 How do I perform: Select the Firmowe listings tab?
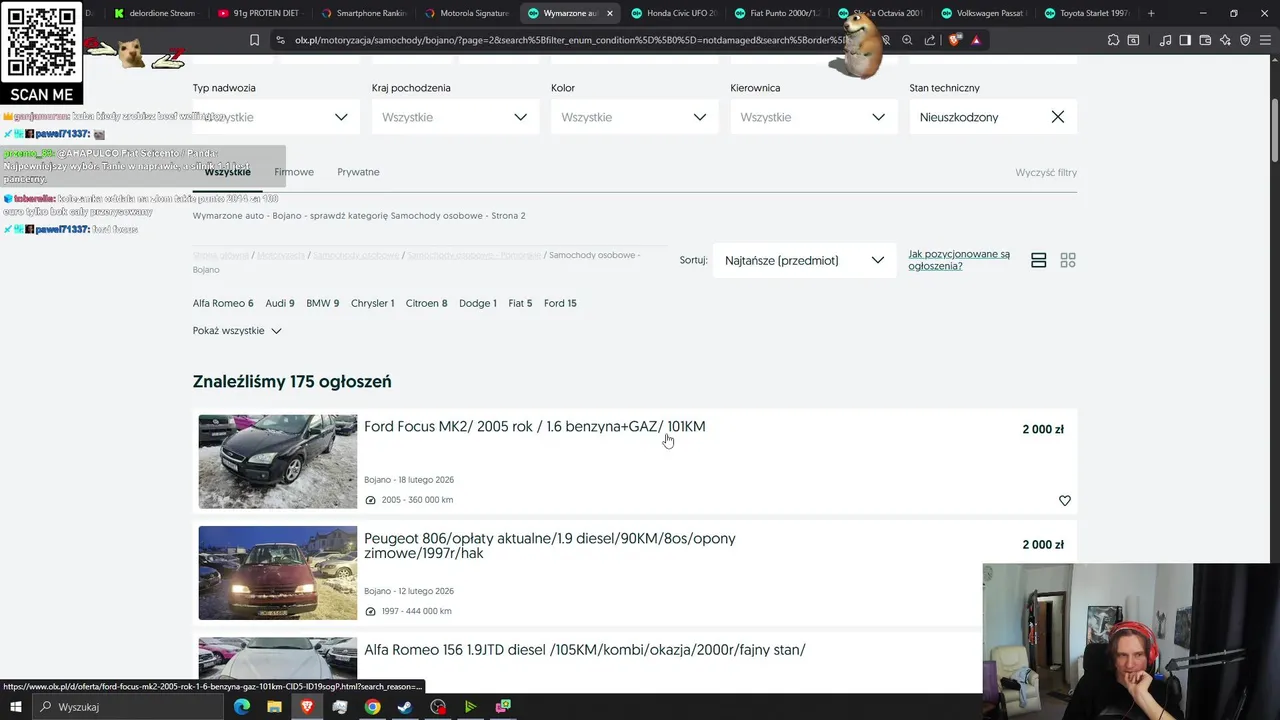tap(294, 172)
